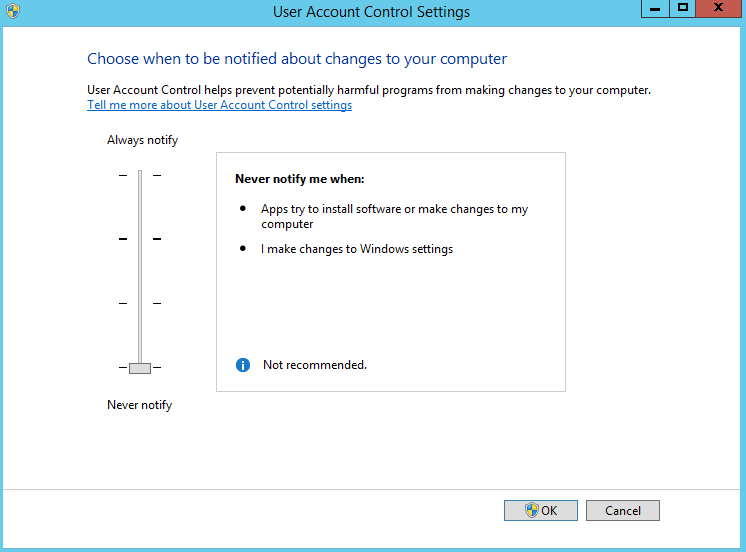Click 'Apps try to install software' bullet text
The width and height of the screenshot is (746, 552).
(x=394, y=217)
